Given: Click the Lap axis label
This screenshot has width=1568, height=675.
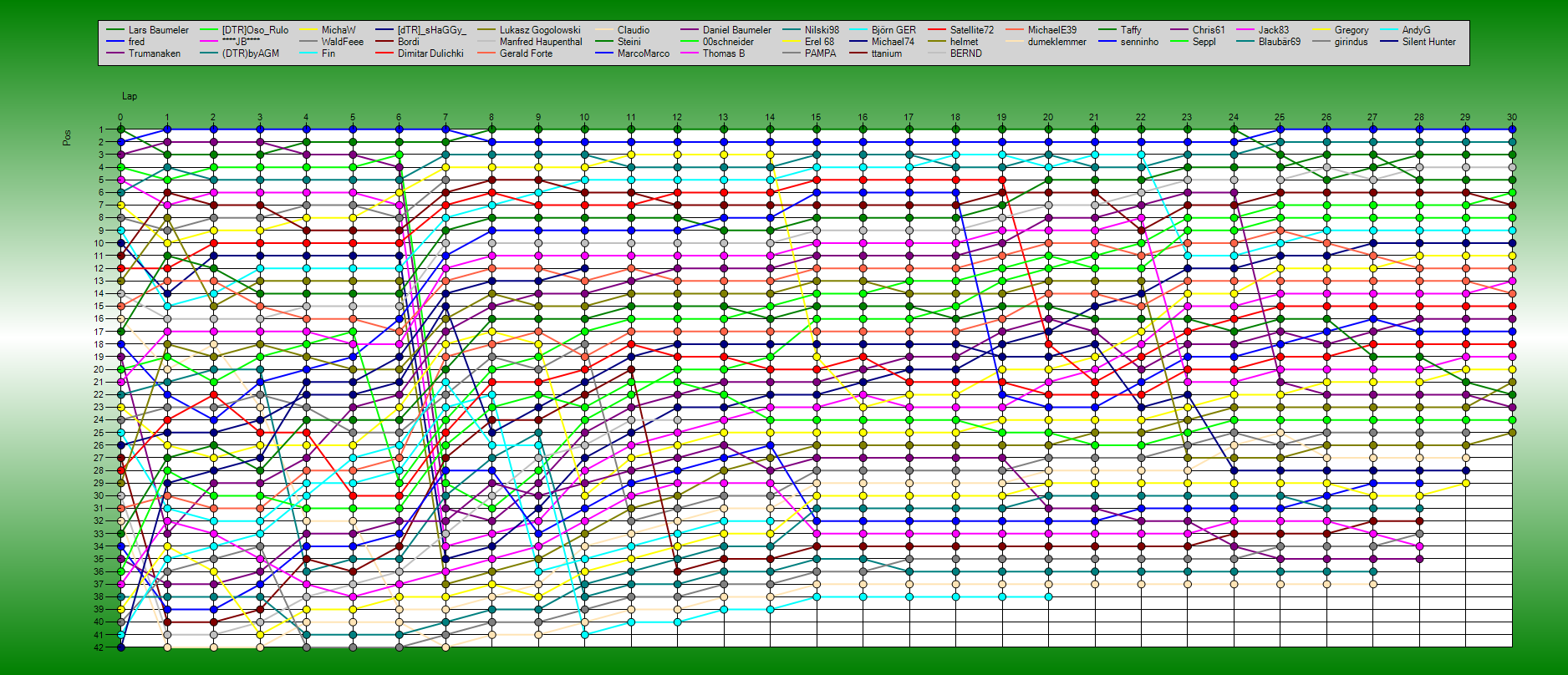Looking at the screenshot, I should tap(130, 97).
